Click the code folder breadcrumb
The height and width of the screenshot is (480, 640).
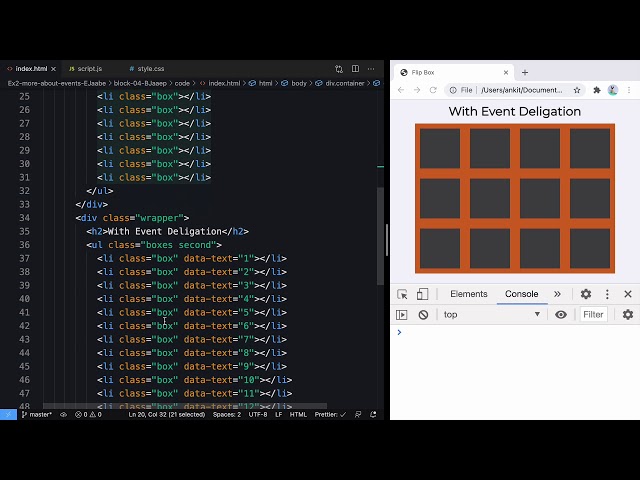(x=182, y=83)
